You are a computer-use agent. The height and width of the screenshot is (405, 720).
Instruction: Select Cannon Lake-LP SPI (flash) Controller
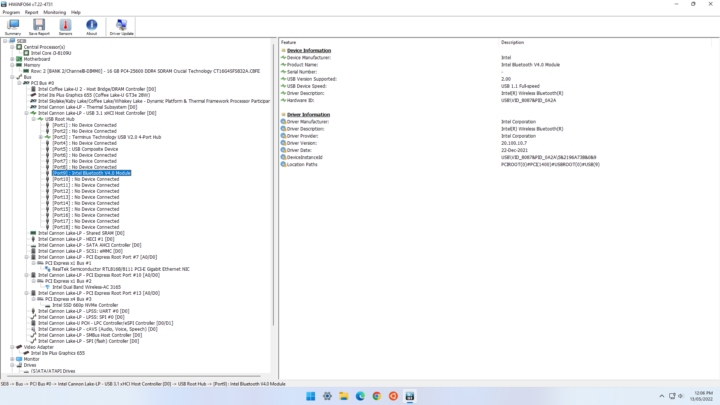coord(88,341)
